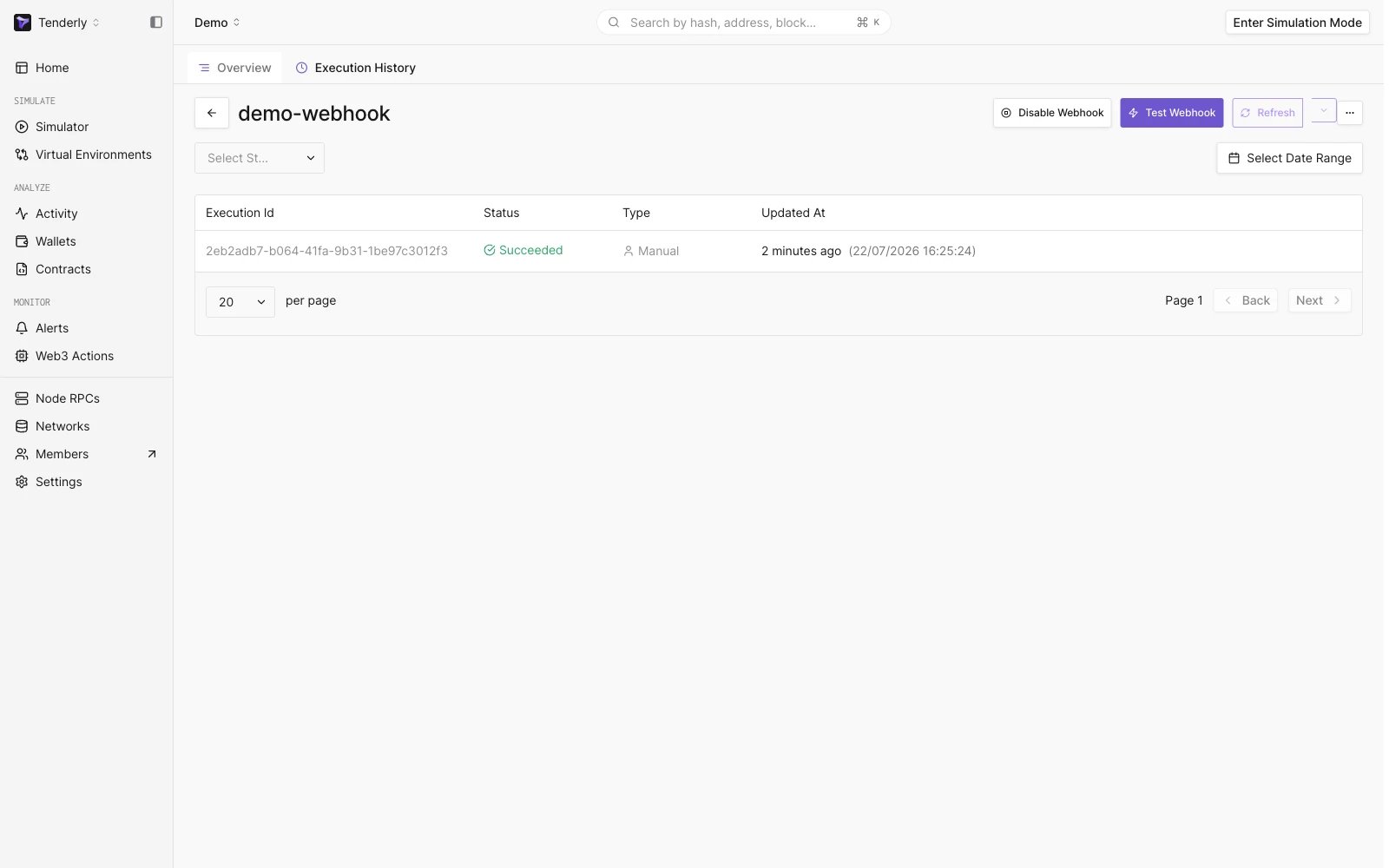Click the Page 1 label
The width and height of the screenshot is (1389, 868).
pos(1184,300)
